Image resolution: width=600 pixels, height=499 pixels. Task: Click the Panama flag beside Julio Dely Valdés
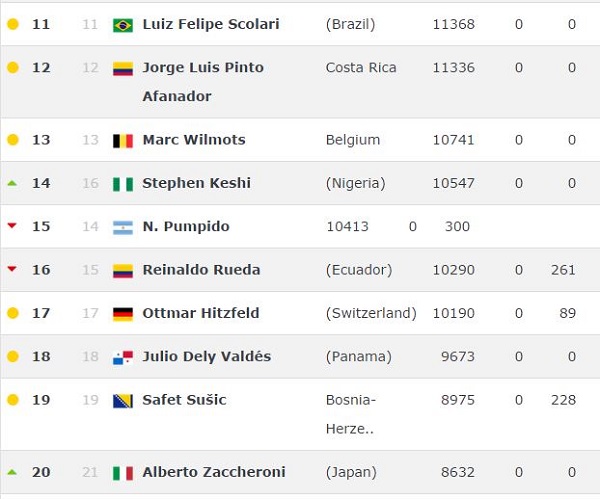(123, 357)
